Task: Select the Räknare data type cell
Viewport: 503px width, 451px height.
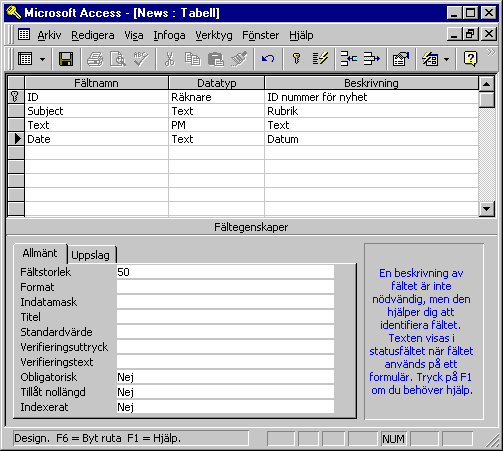Action: tap(217, 97)
